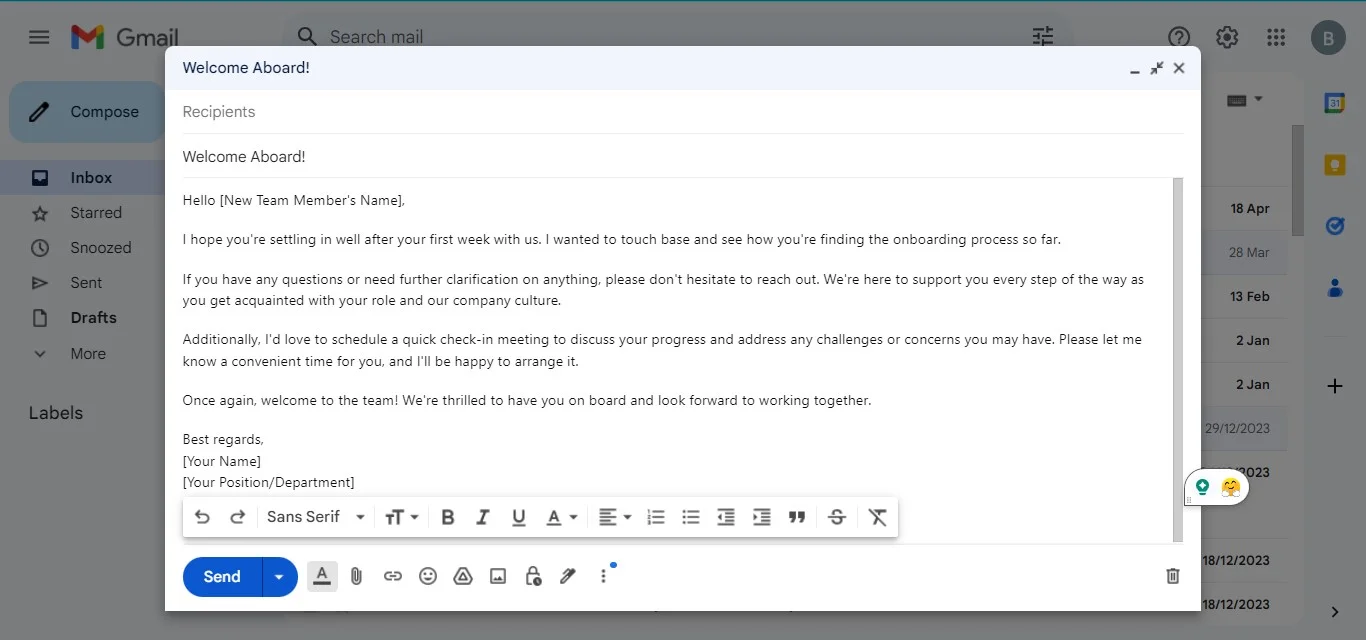Expand the More section in the sidebar
Viewport: 1366px width, 640px height.
(x=87, y=353)
